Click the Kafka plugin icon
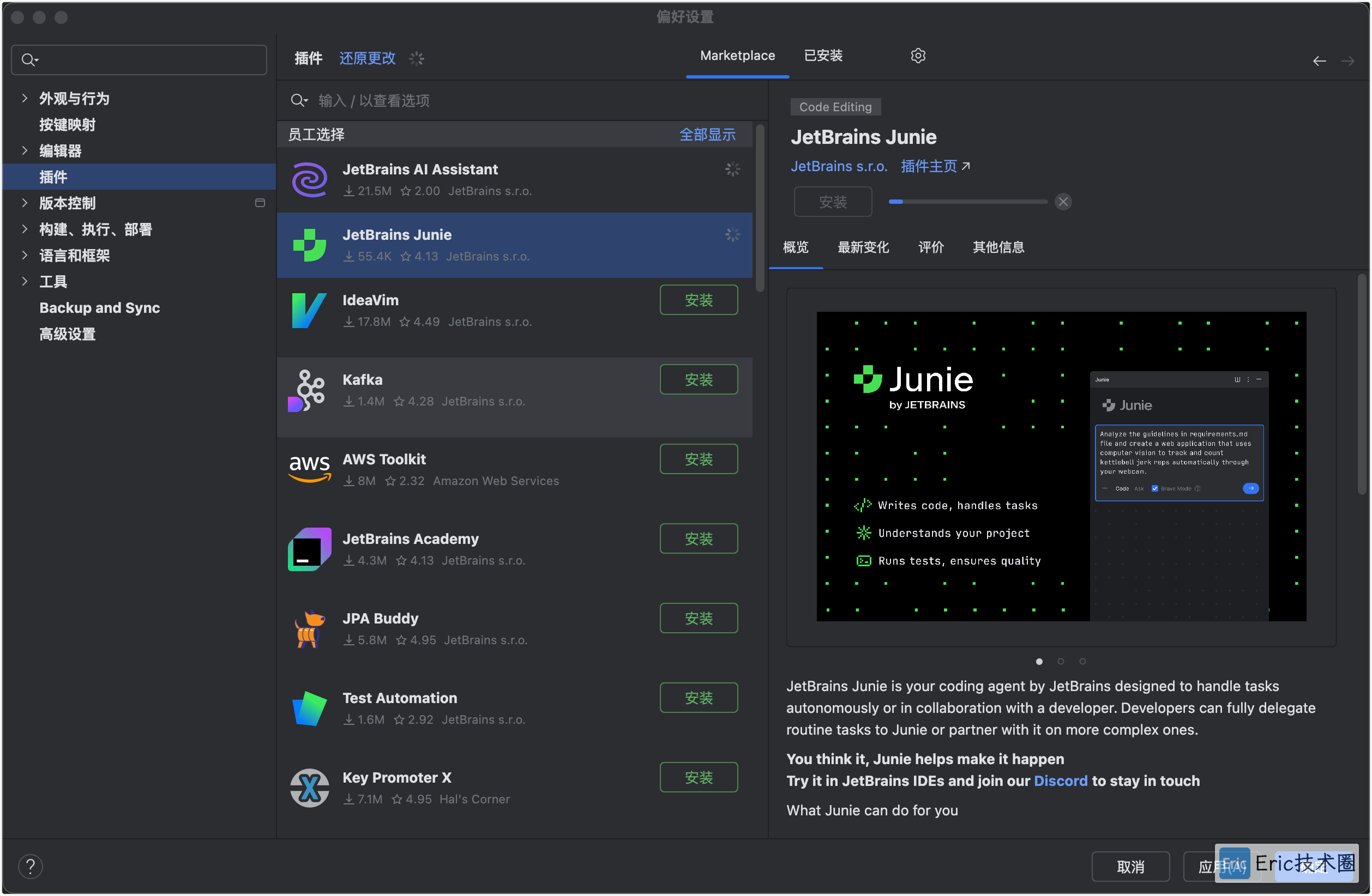 pos(307,391)
